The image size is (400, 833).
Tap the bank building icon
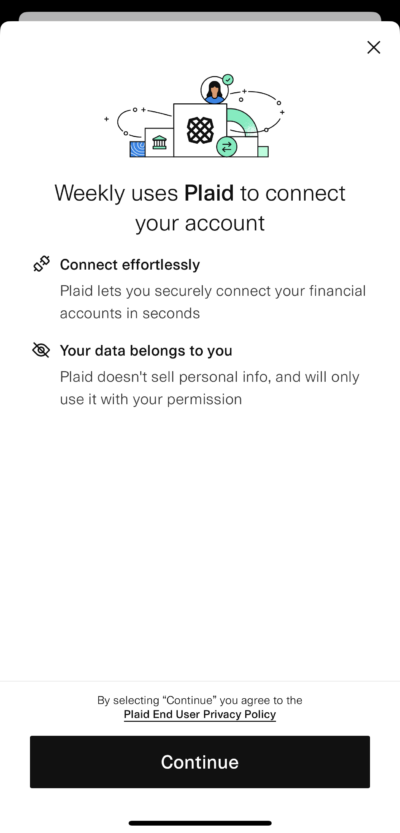[159, 142]
